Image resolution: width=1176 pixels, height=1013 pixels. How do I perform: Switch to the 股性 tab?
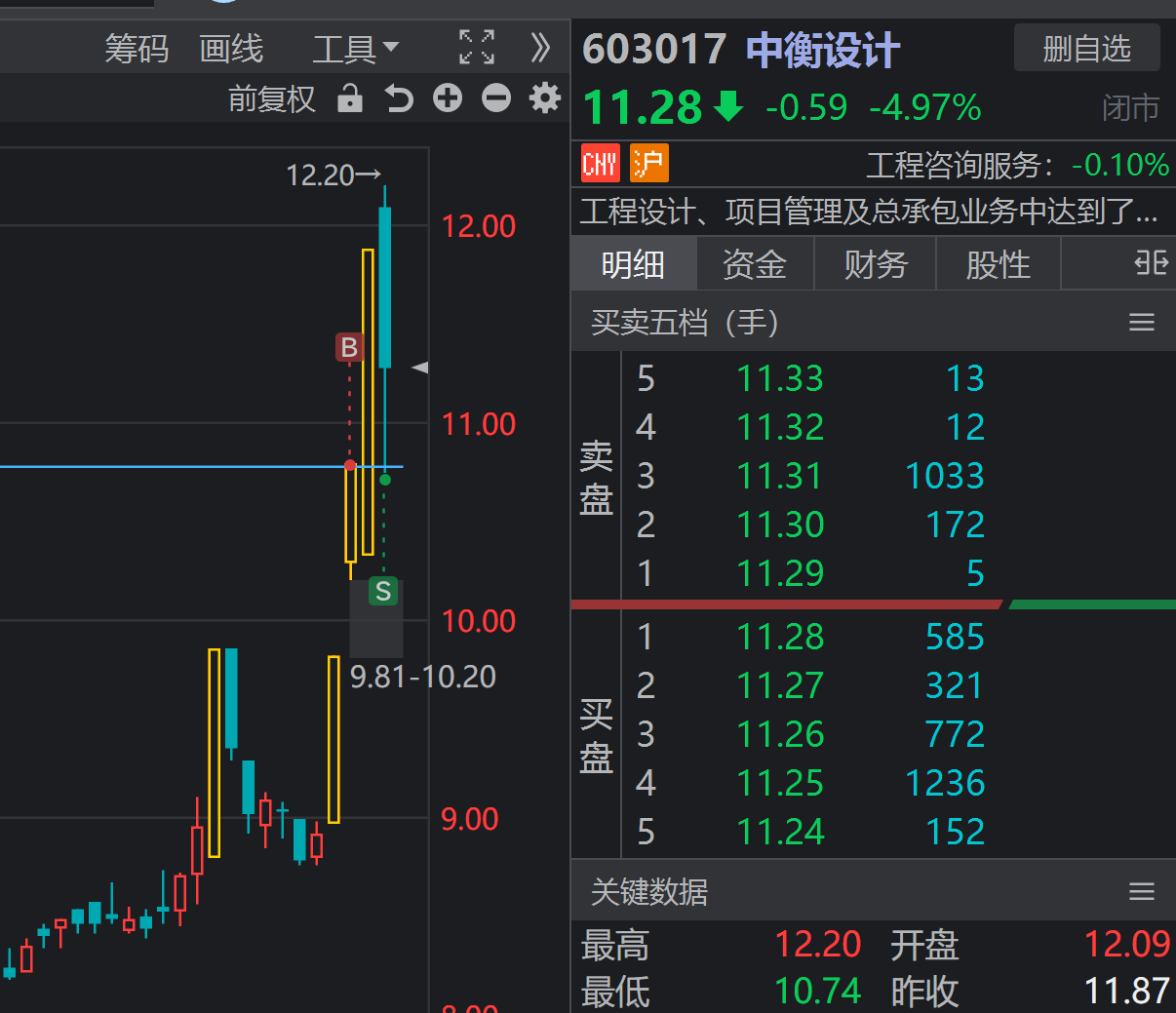coord(998,264)
